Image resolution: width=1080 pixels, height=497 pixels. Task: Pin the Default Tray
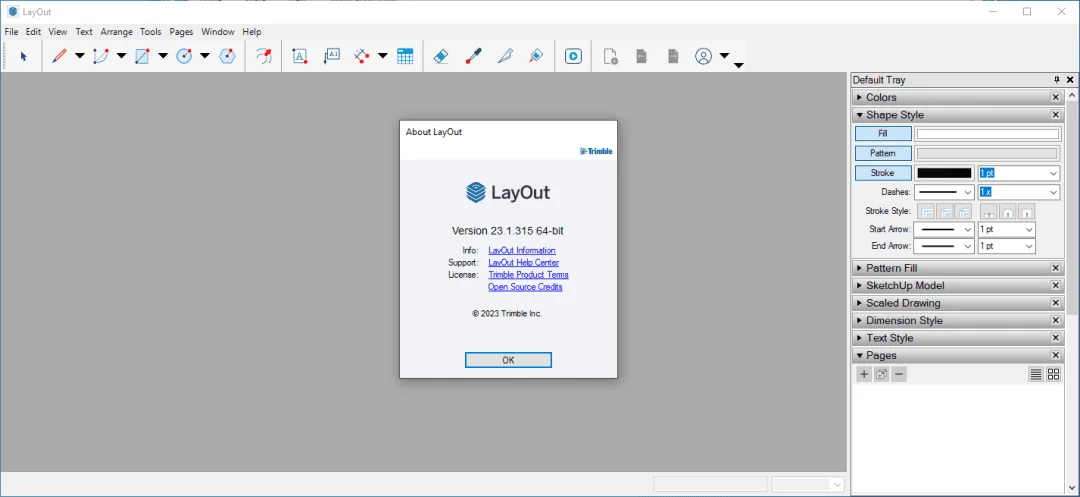tap(1057, 80)
